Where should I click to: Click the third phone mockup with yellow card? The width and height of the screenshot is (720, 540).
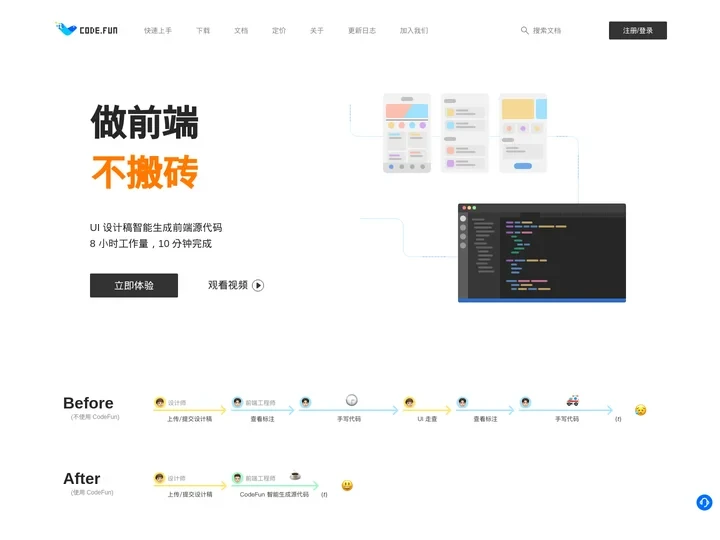click(523, 133)
